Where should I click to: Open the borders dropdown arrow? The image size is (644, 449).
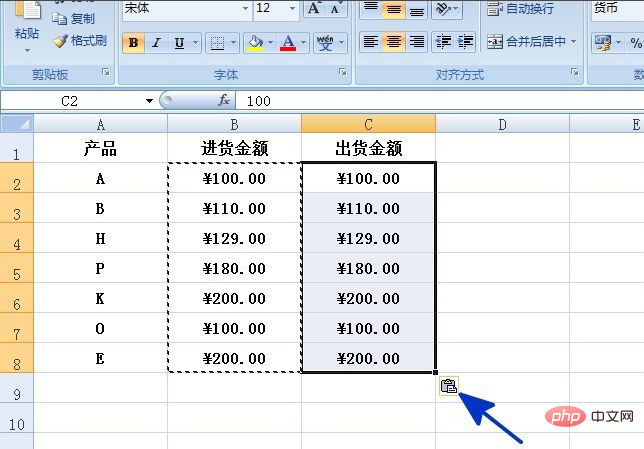[x=233, y=43]
